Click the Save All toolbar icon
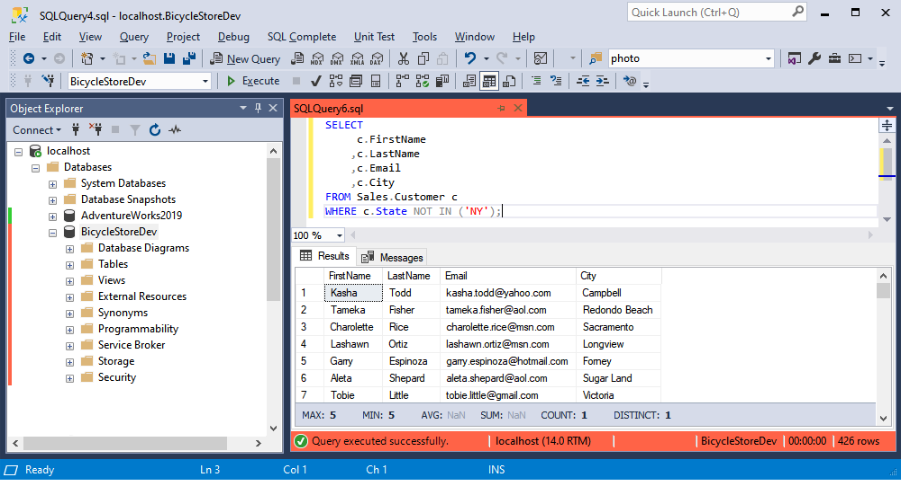Viewport: 901px width, 480px height. [x=187, y=59]
